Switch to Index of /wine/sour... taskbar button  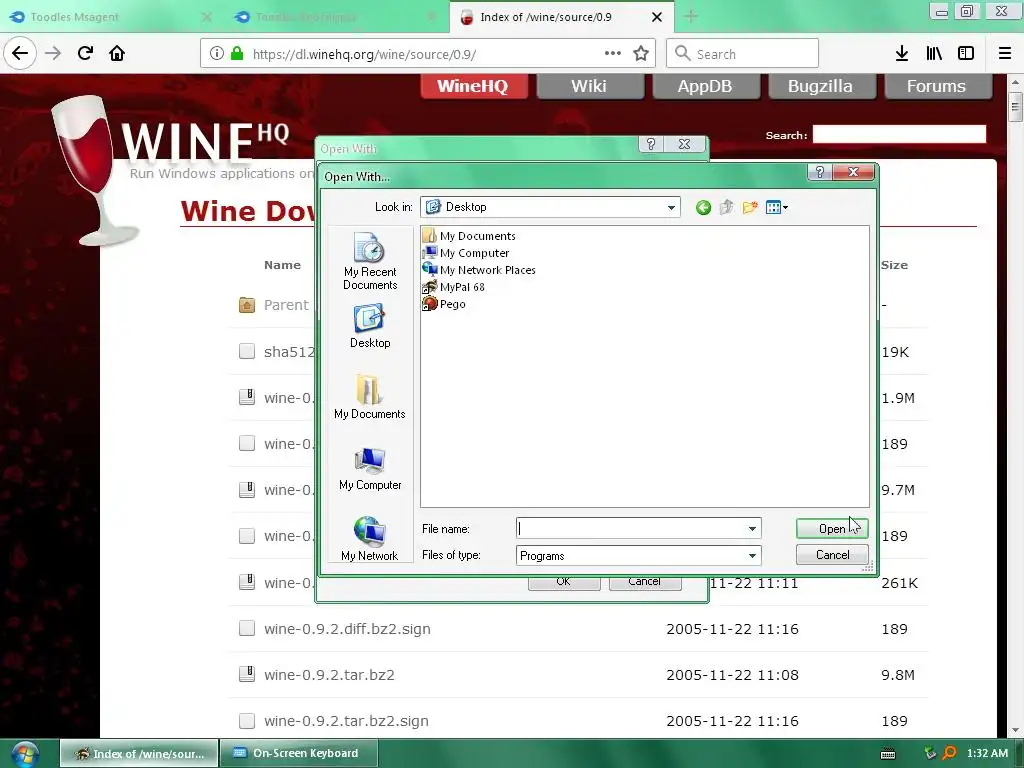click(x=139, y=754)
